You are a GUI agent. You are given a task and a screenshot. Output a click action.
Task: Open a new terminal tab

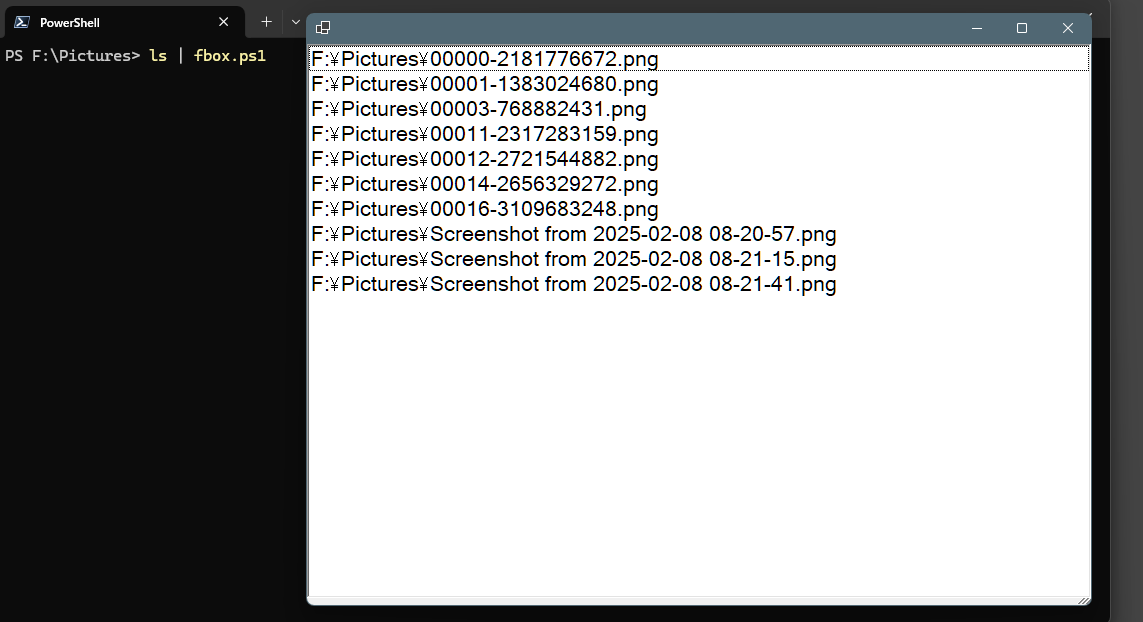tap(266, 22)
